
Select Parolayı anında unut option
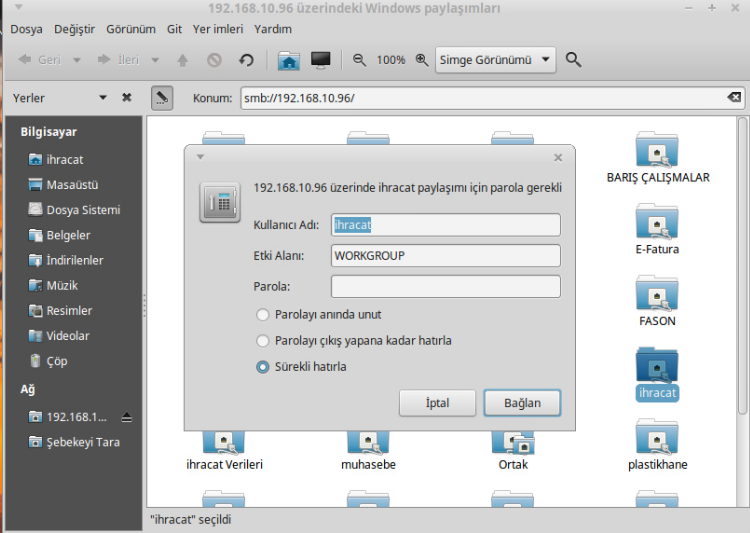point(319,315)
